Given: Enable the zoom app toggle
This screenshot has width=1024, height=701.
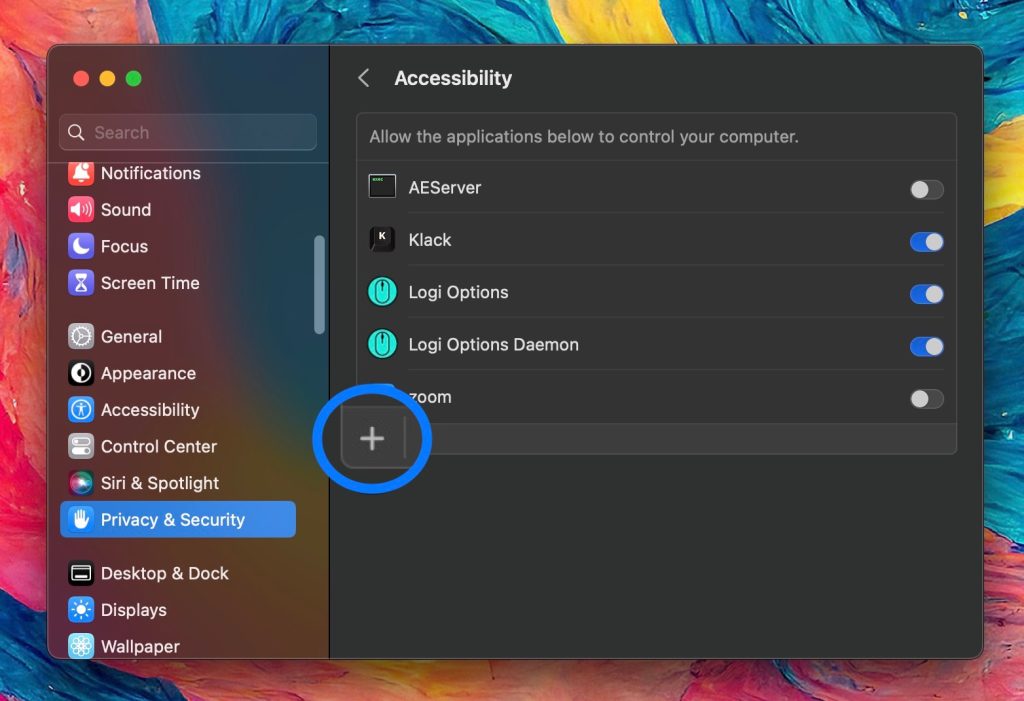Looking at the screenshot, I should (925, 398).
